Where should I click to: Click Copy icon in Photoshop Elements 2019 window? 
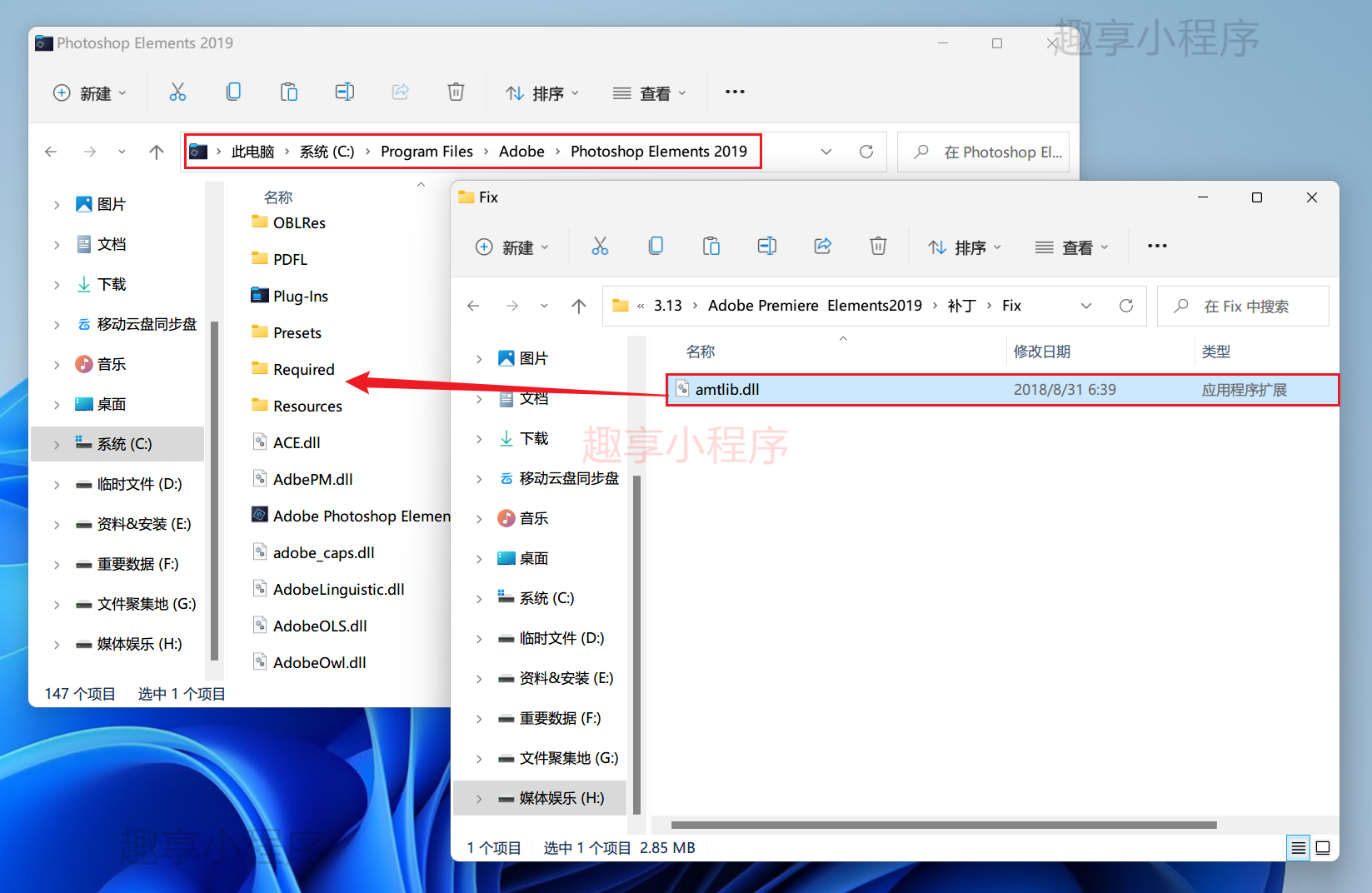click(233, 92)
